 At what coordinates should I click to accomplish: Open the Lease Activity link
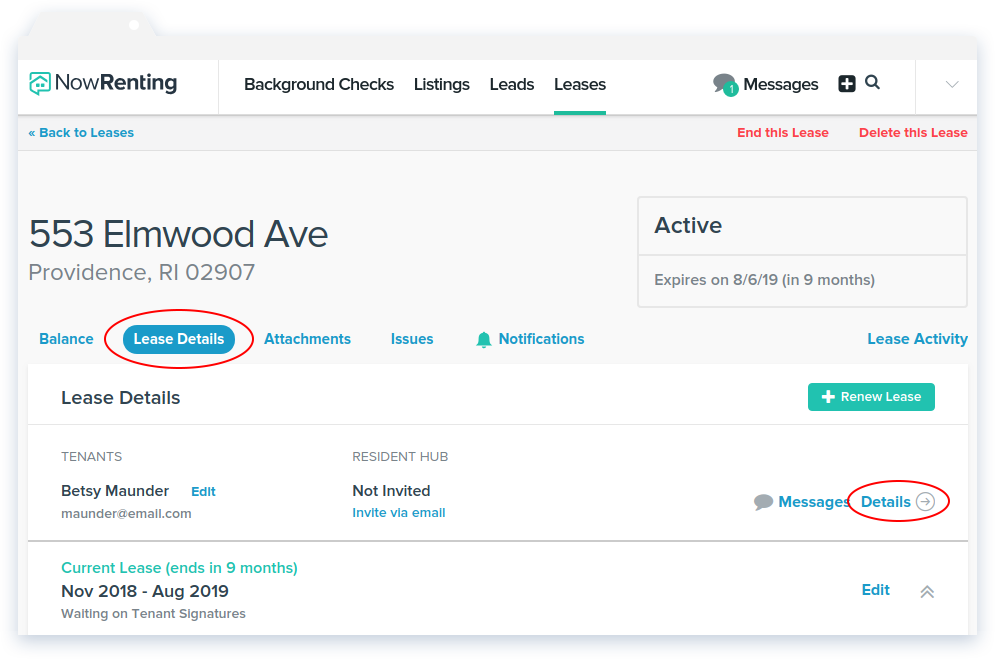pyautogui.click(x=918, y=339)
